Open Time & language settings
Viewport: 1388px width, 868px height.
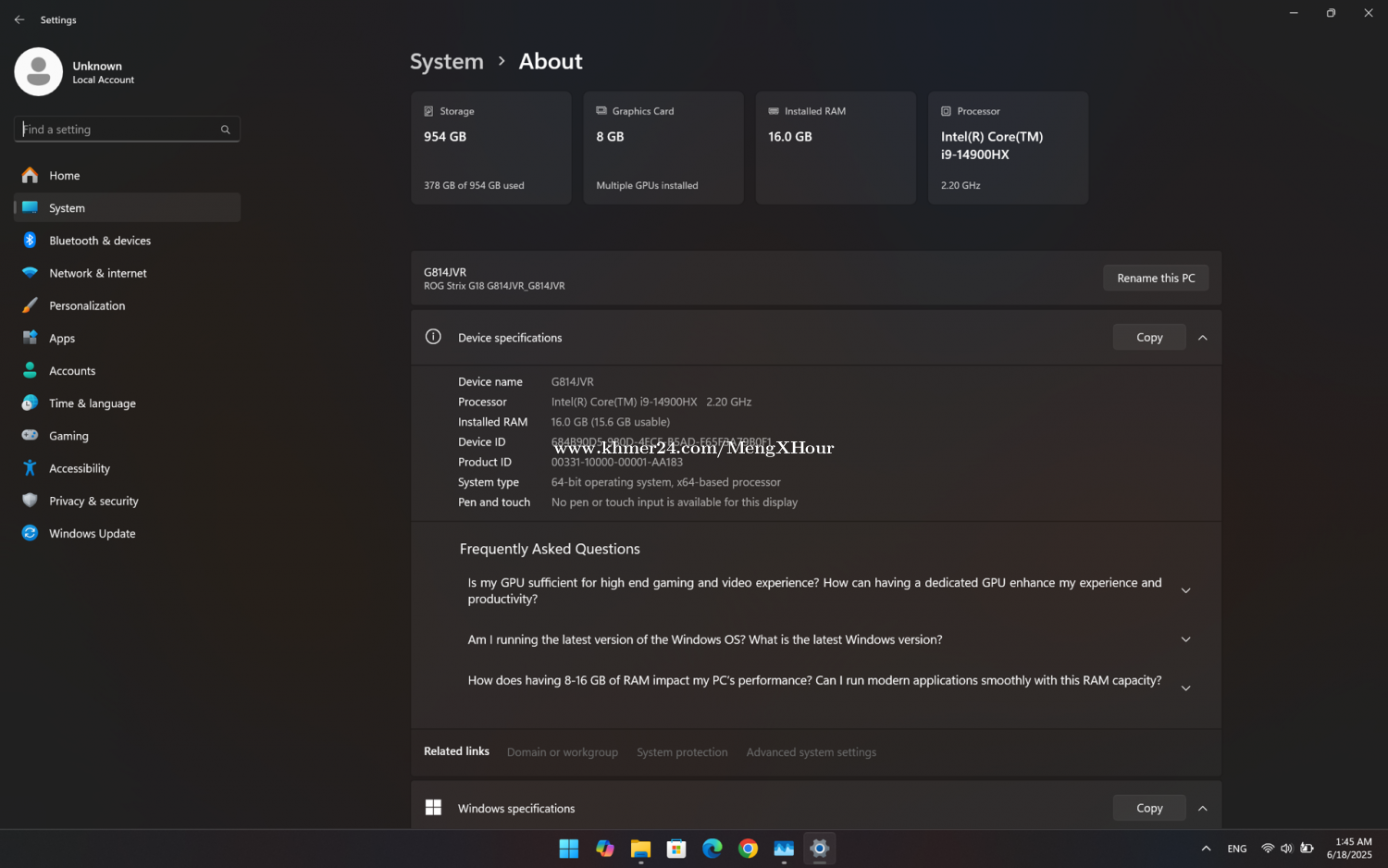127,403
